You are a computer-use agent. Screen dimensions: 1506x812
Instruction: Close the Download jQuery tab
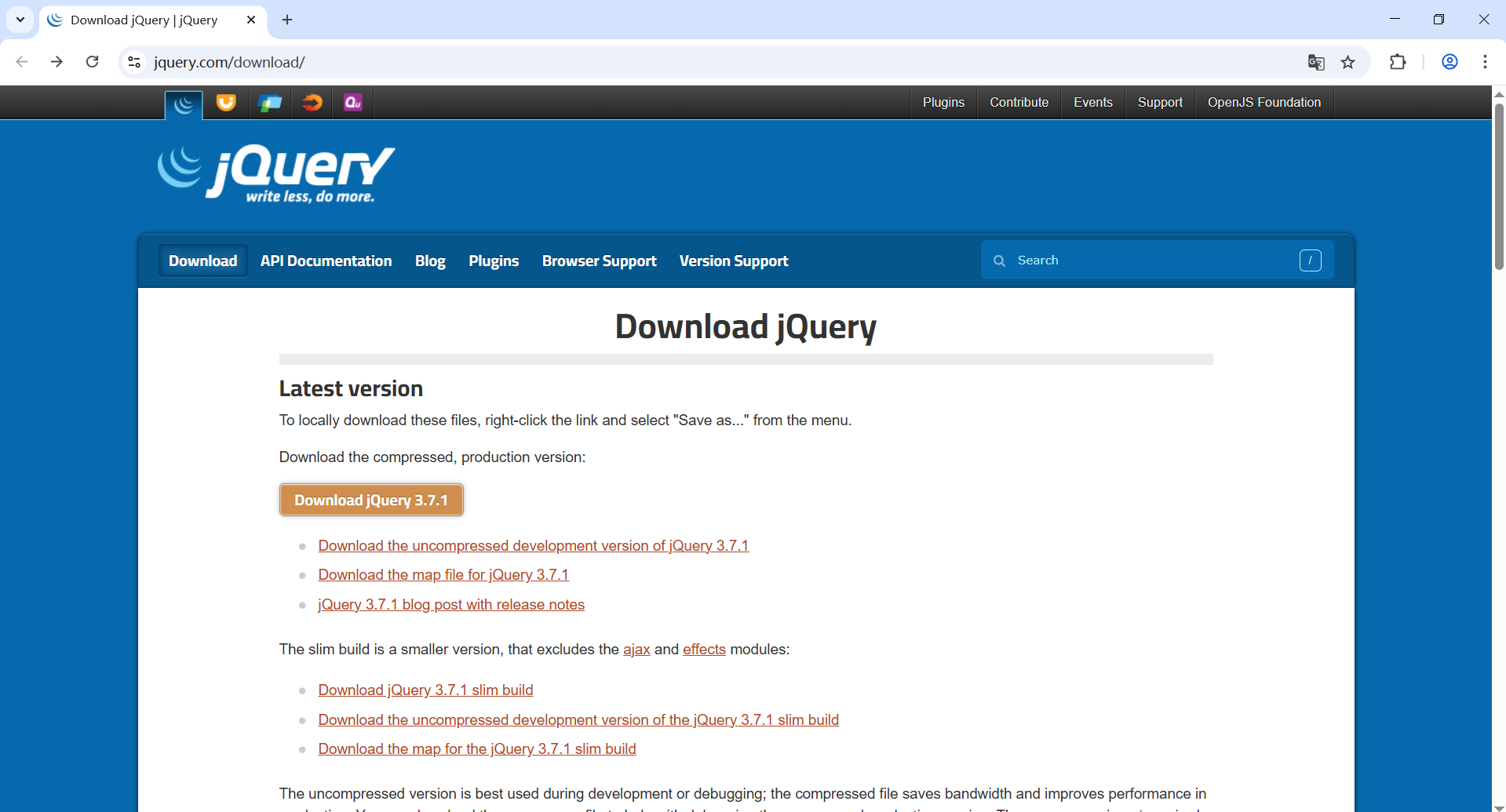(x=251, y=20)
